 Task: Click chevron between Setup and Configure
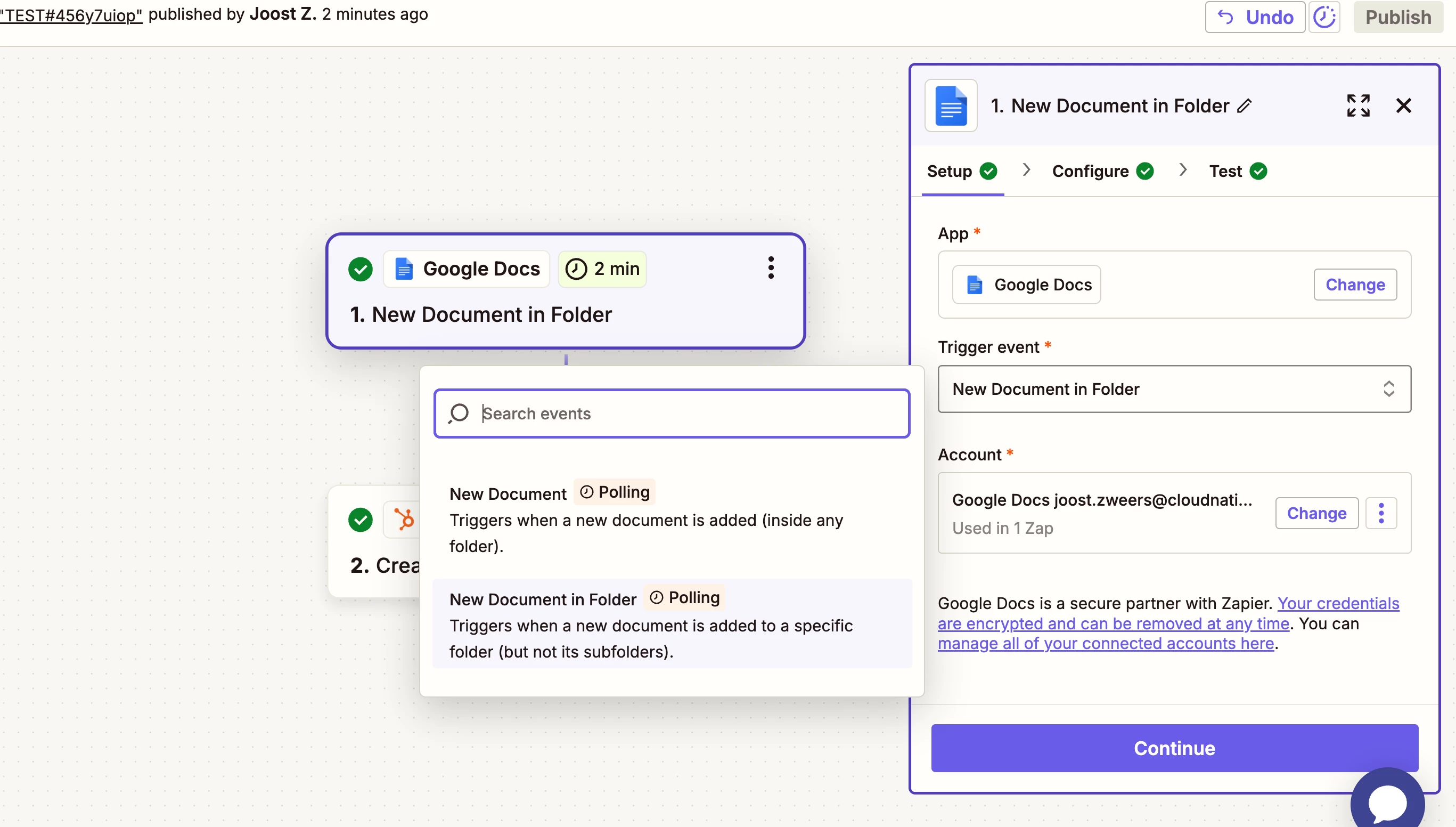[x=1026, y=170]
